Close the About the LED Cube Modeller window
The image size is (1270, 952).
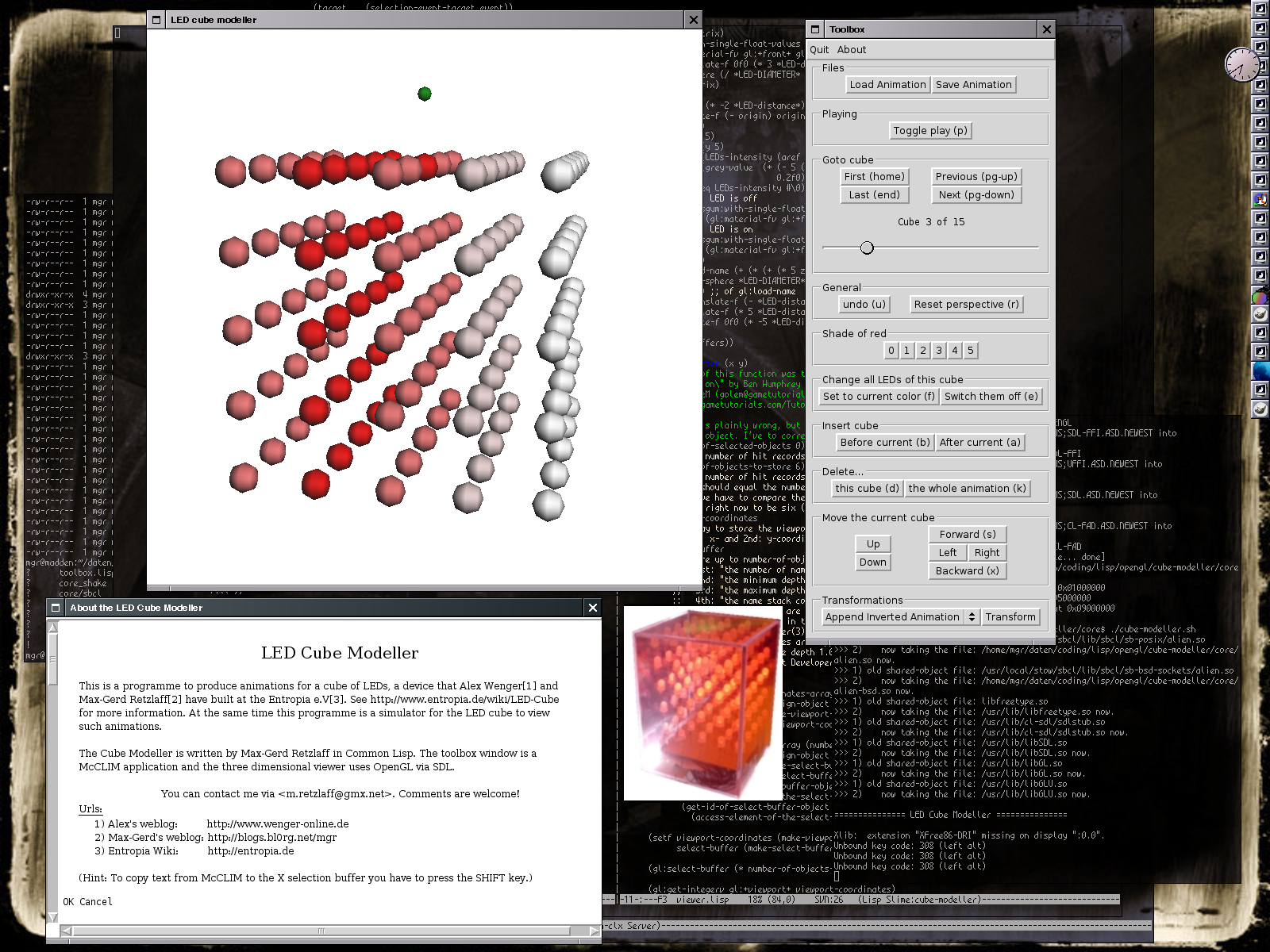[x=592, y=608]
